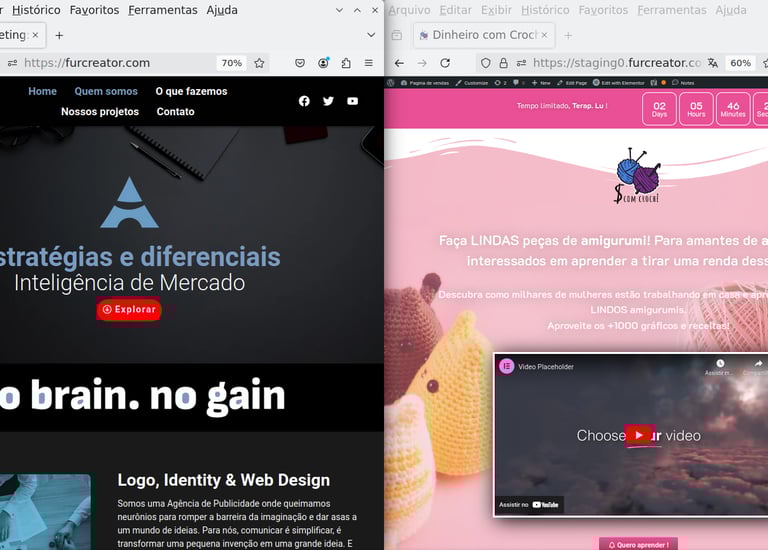This screenshot has width=768, height=550.
Task: Click Assistir no YouTube on video
Action: [528, 504]
